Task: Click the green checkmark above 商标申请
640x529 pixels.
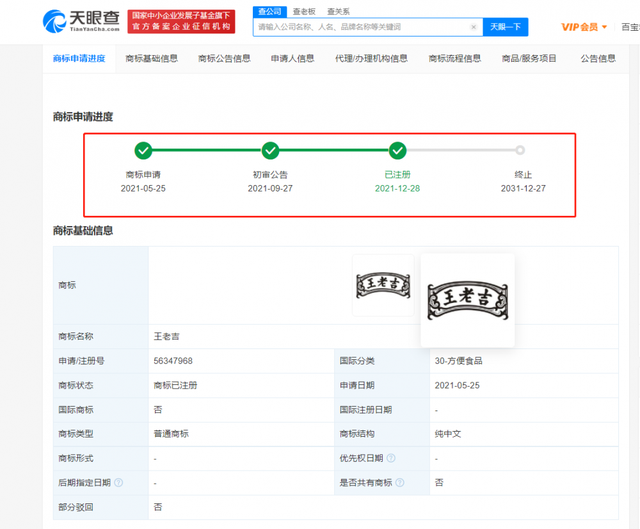Action: pos(143,151)
